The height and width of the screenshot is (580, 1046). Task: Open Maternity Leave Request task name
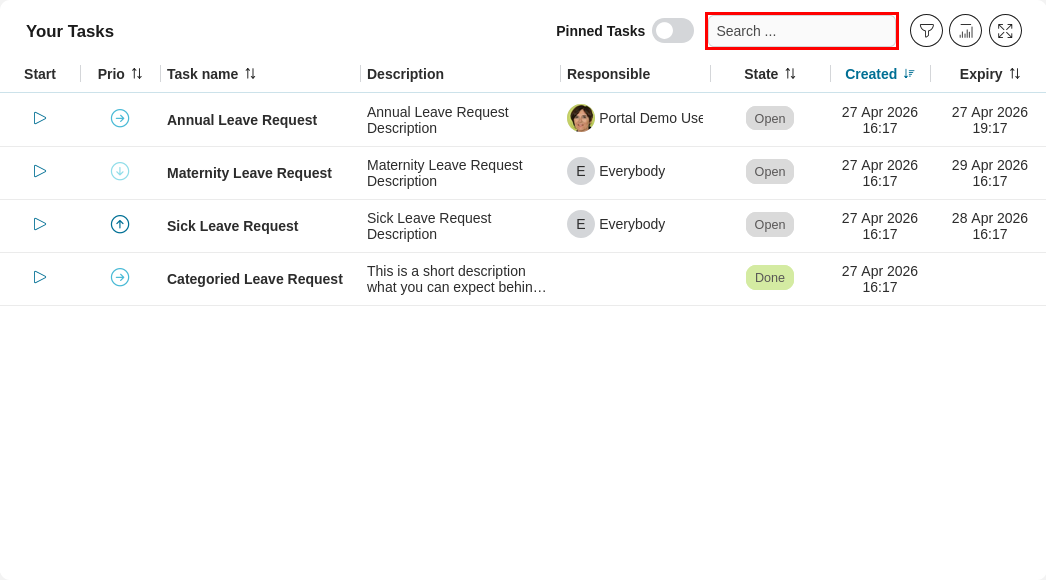coord(249,173)
